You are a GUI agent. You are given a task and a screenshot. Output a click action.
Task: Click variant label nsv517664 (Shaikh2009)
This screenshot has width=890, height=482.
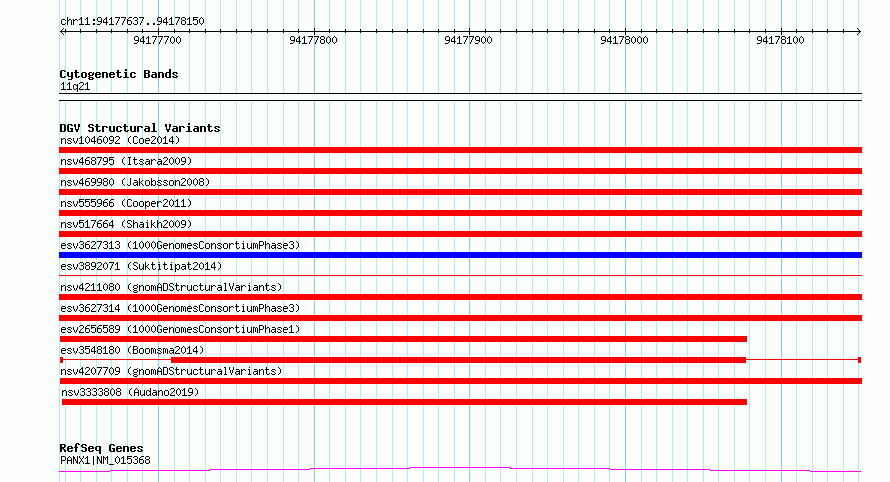[x=126, y=224]
